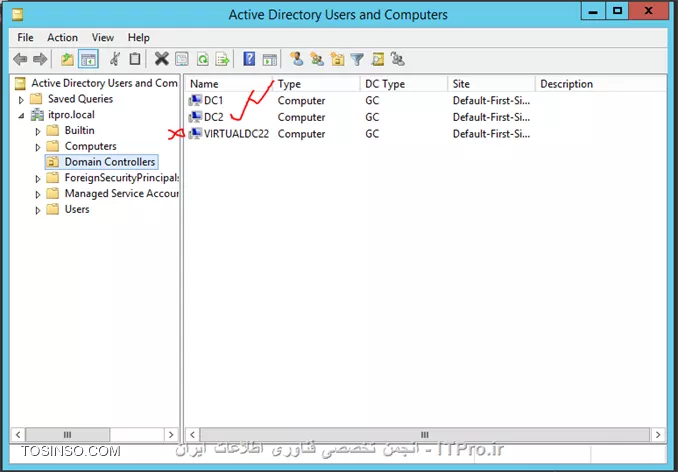Screen dimensions: 678x472
Task: Click the Create New Group icon
Action: (x=317, y=59)
